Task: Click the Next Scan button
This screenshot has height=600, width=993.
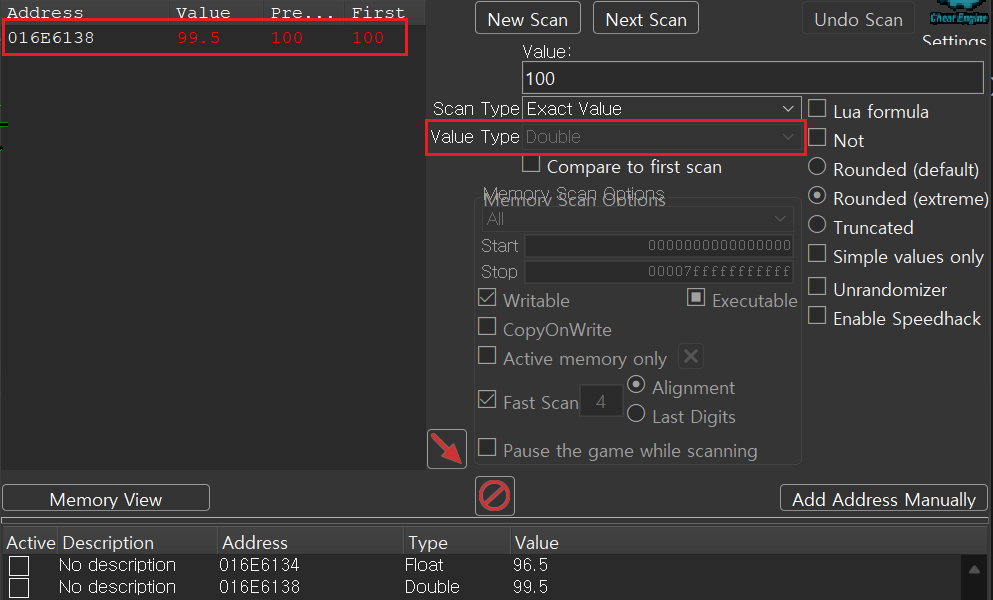Action: click(x=646, y=19)
